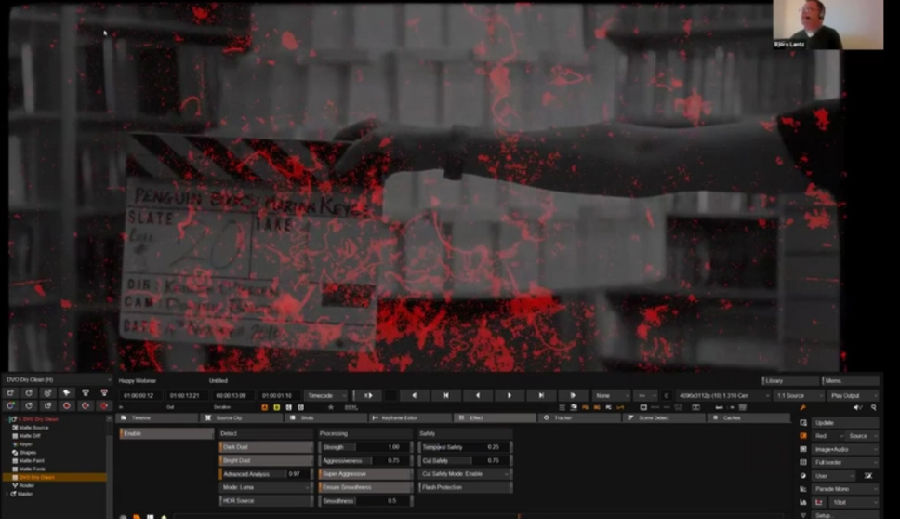The height and width of the screenshot is (519, 900).
Task: Switch to the Timeline tab
Action: (x=156, y=418)
